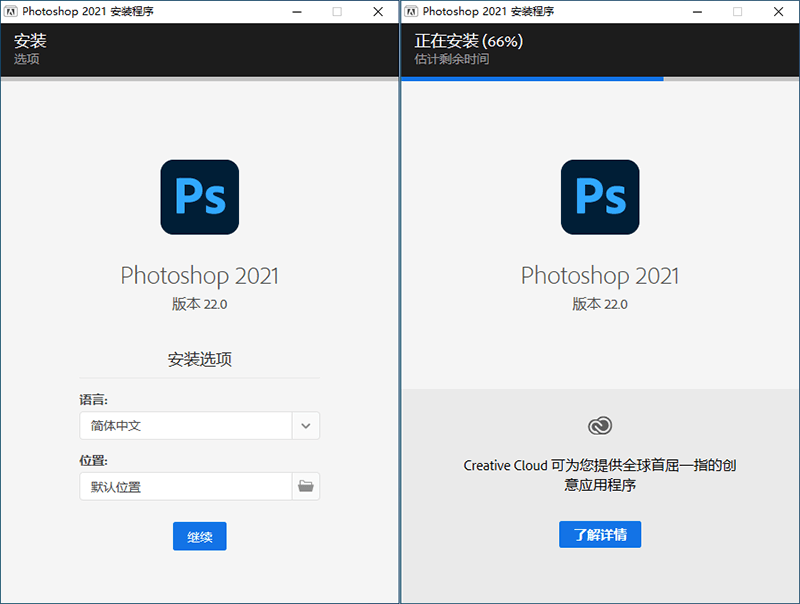Image resolution: width=800 pixels, height=604 pixels.
Task: Click the 安装选项 heading text
Action: pyautogui.click(x=199, y=360)
